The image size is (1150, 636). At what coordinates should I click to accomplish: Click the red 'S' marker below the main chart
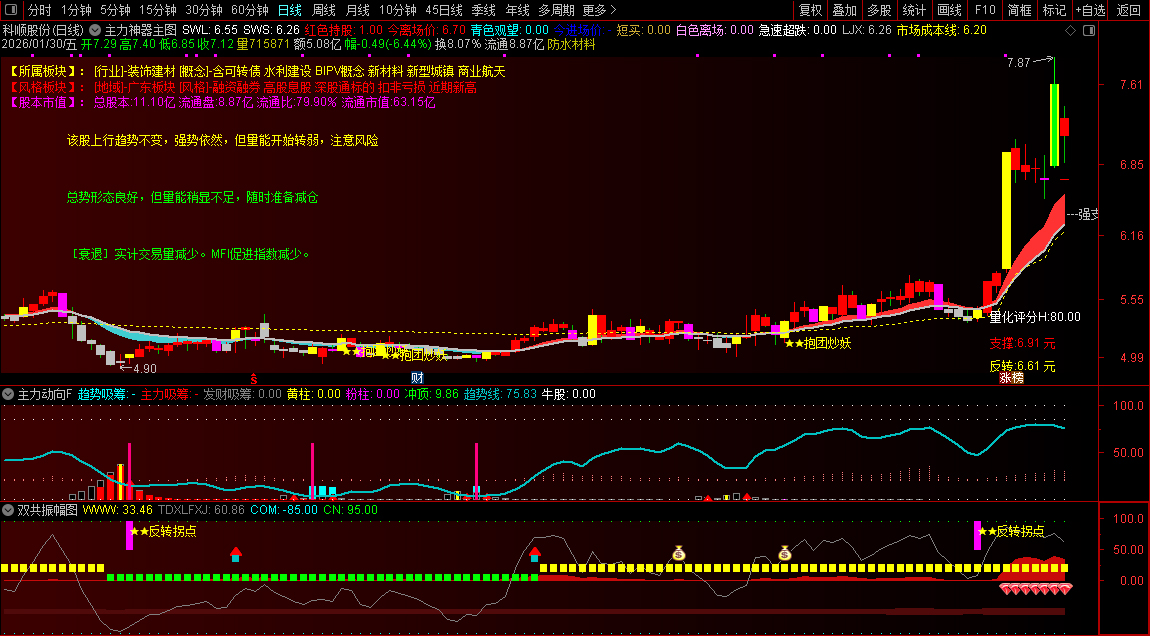coord(254,379)
